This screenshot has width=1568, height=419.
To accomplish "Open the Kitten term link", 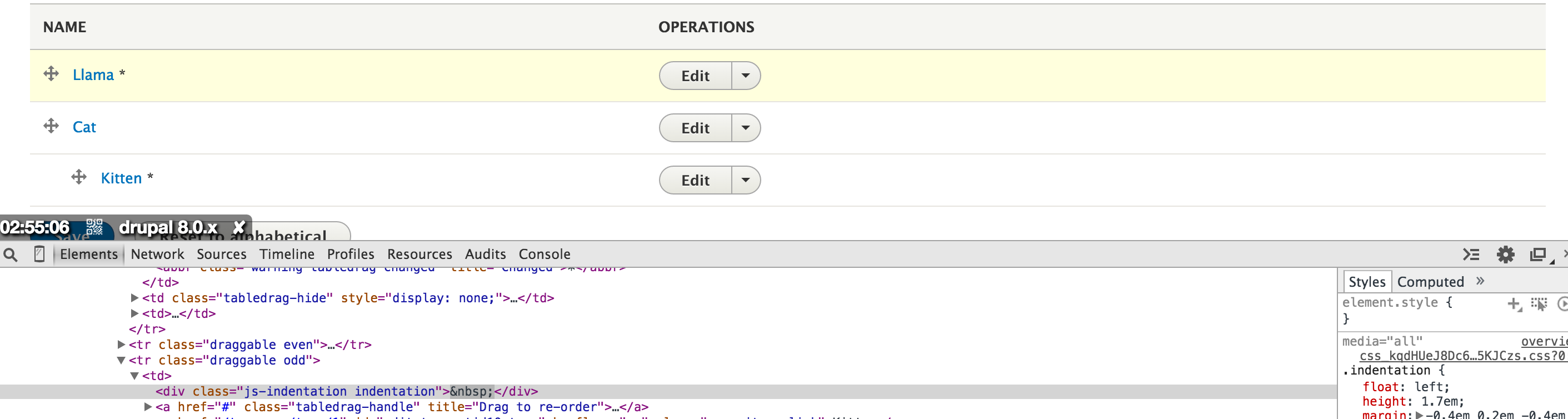I will (x=121, y=178).
